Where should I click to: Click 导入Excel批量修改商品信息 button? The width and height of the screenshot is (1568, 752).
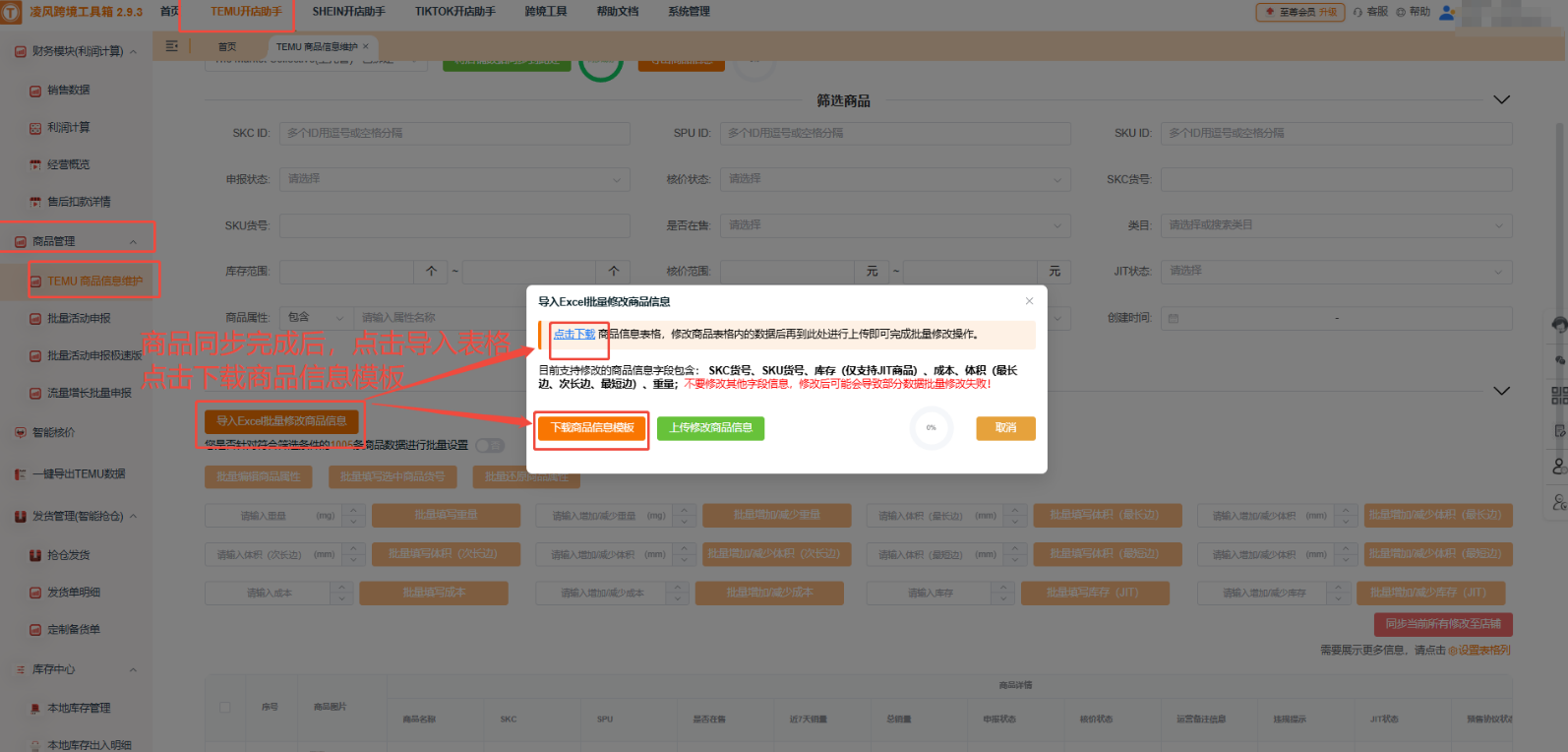281,421
